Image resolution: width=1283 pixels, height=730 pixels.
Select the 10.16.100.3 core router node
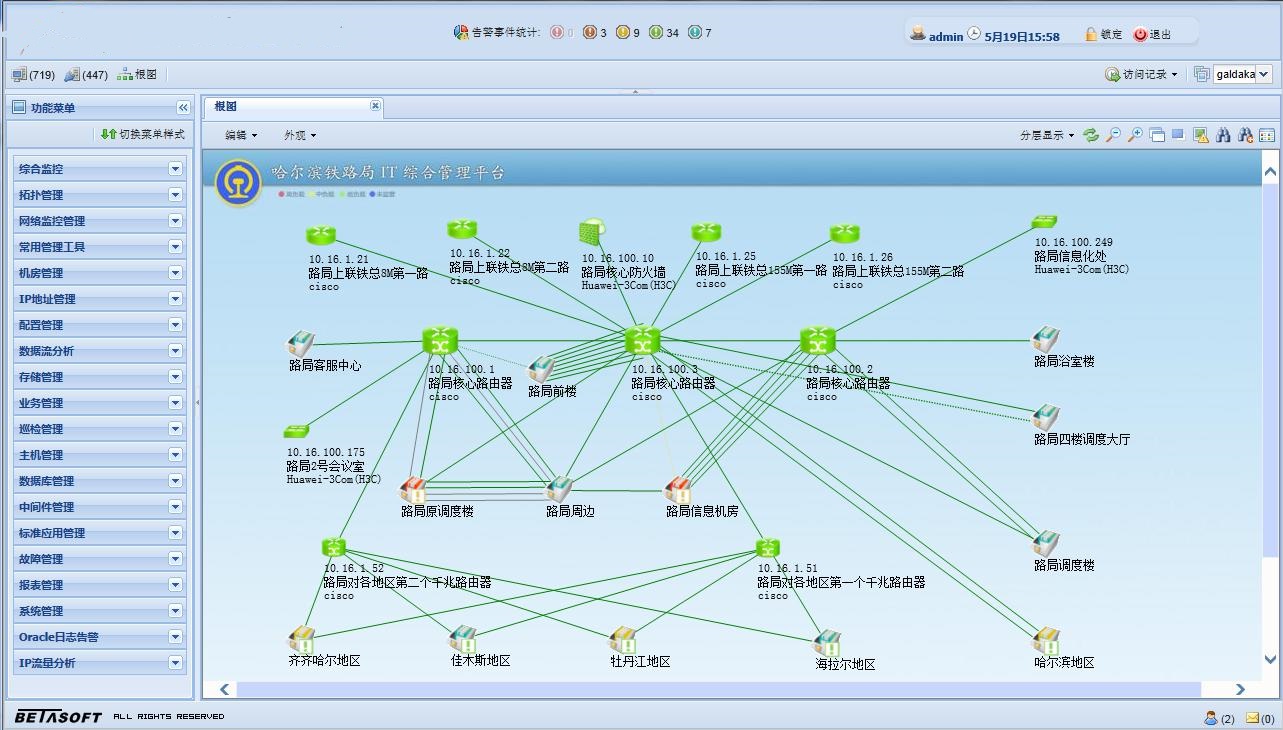[x=642, y=341]
